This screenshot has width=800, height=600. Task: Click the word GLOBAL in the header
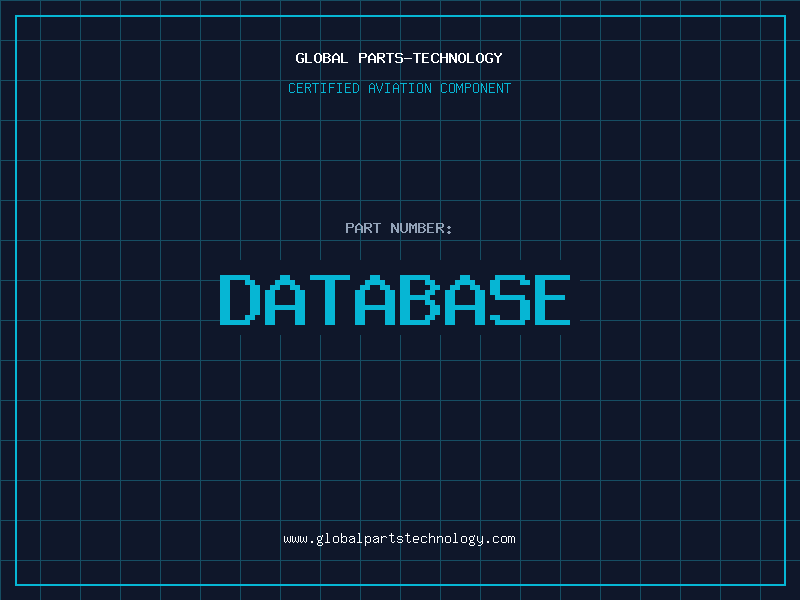(322, 58)
